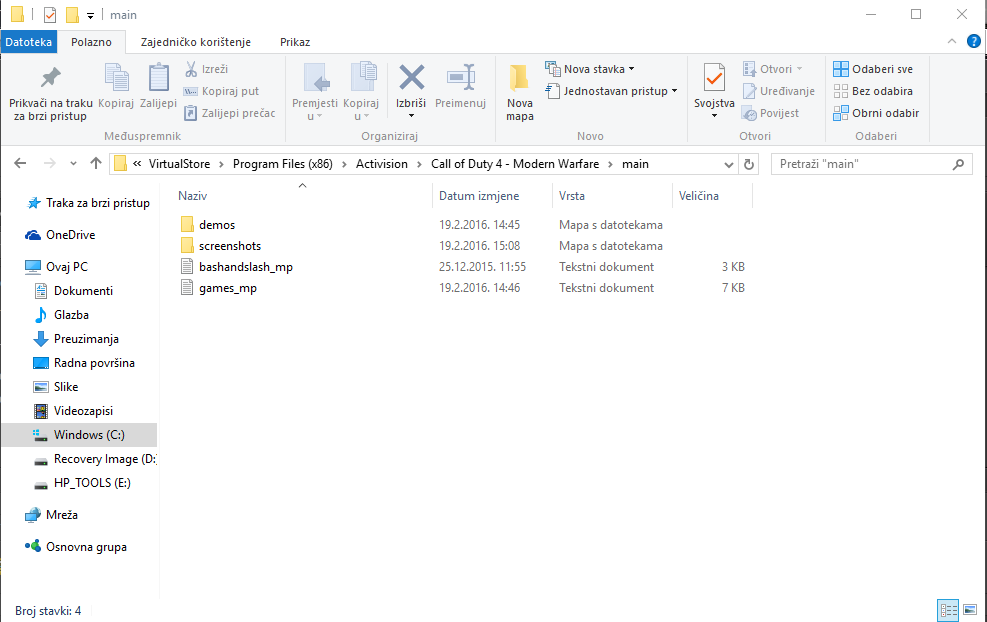Collapse the ribbon with the chevron

952,42
